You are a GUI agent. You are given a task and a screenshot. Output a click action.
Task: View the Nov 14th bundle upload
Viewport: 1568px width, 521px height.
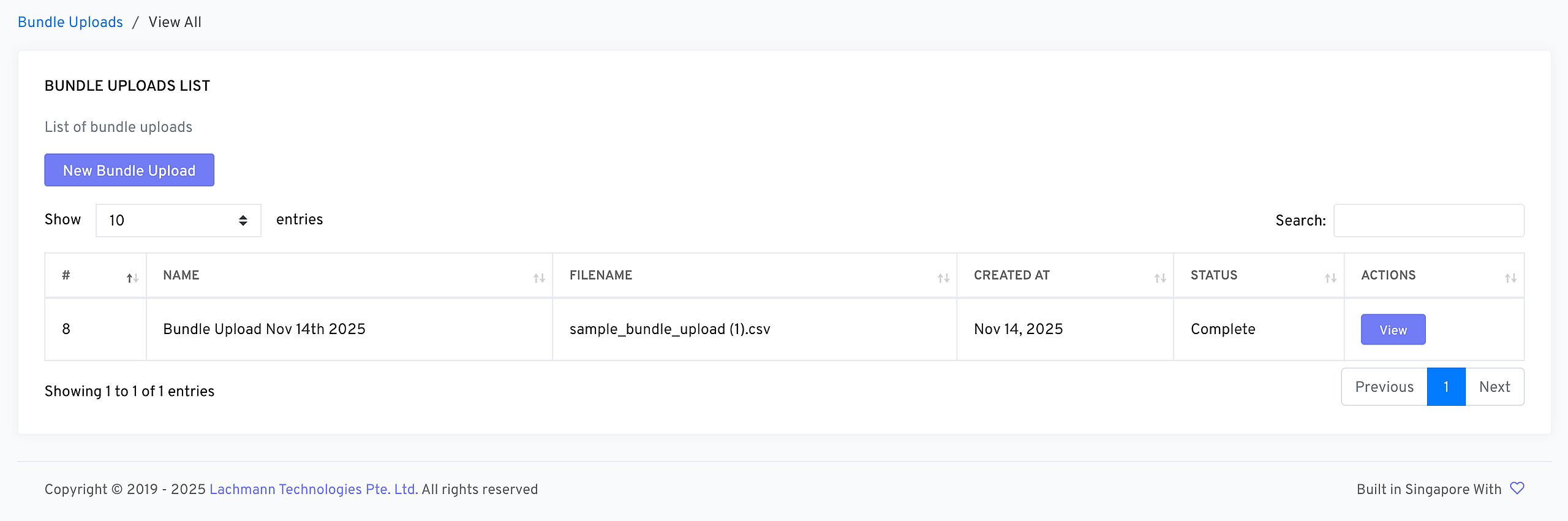pyautogui.click(x=1393, y=330)
